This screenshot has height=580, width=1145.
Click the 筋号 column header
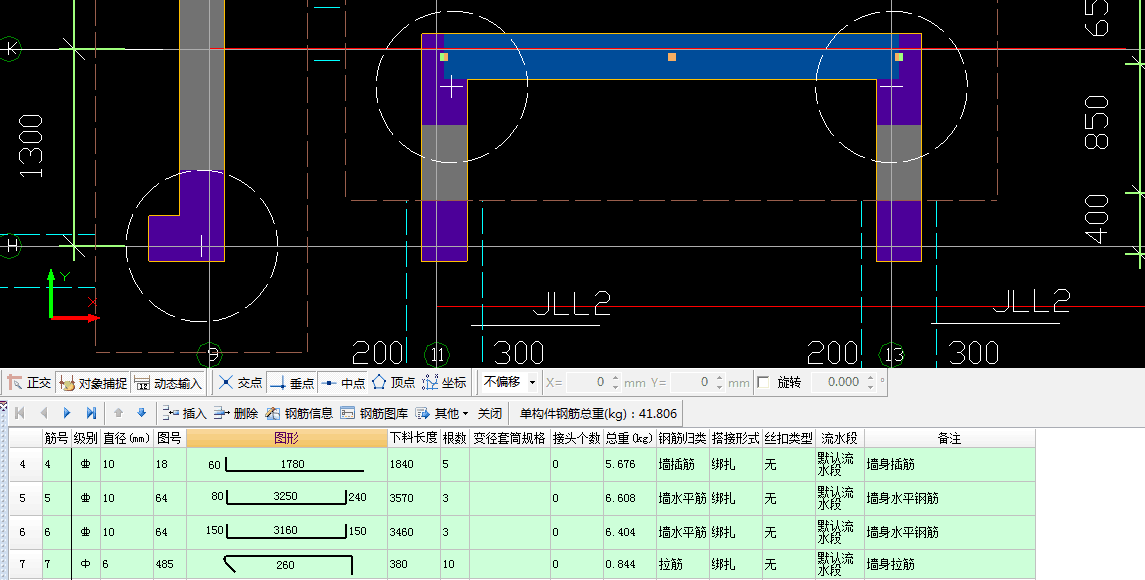pos(56,438)
